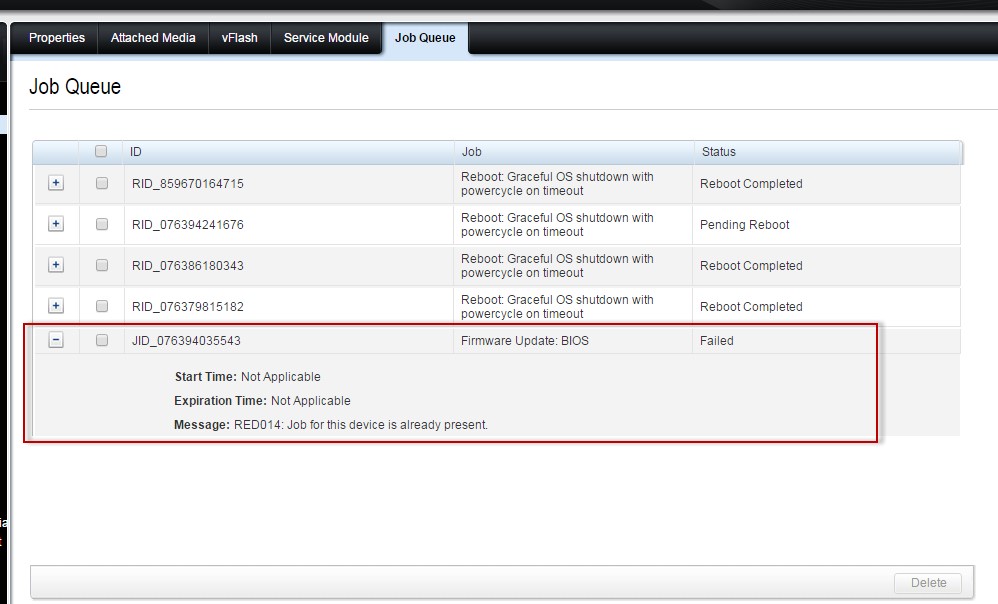998x604 pixels.
Task: Collapse the failed BIOS firmware job details
Action: coord(55,339)
